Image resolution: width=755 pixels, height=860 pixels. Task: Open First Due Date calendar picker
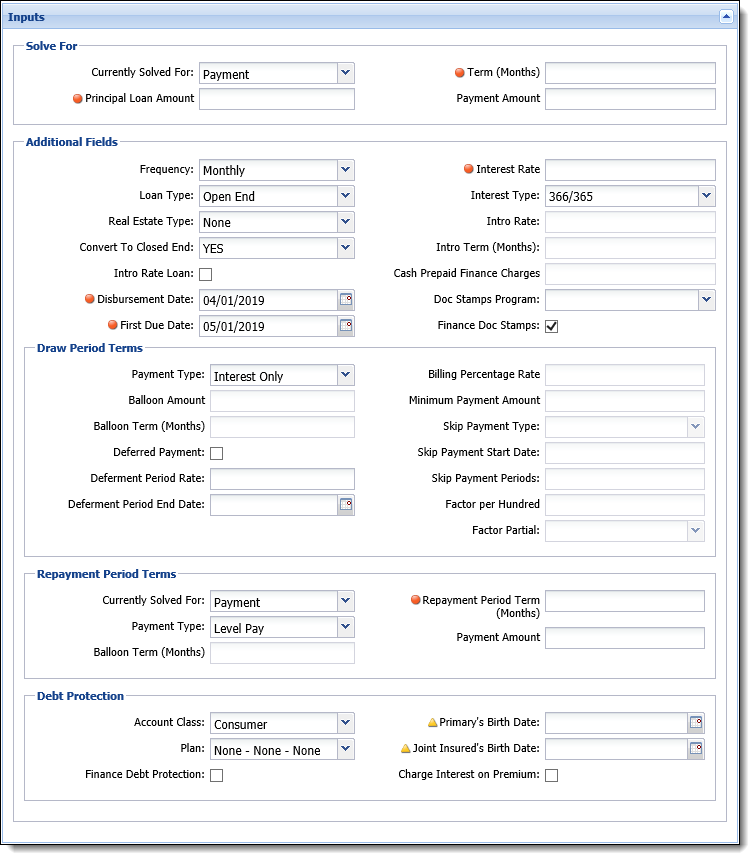click(346, 326)
